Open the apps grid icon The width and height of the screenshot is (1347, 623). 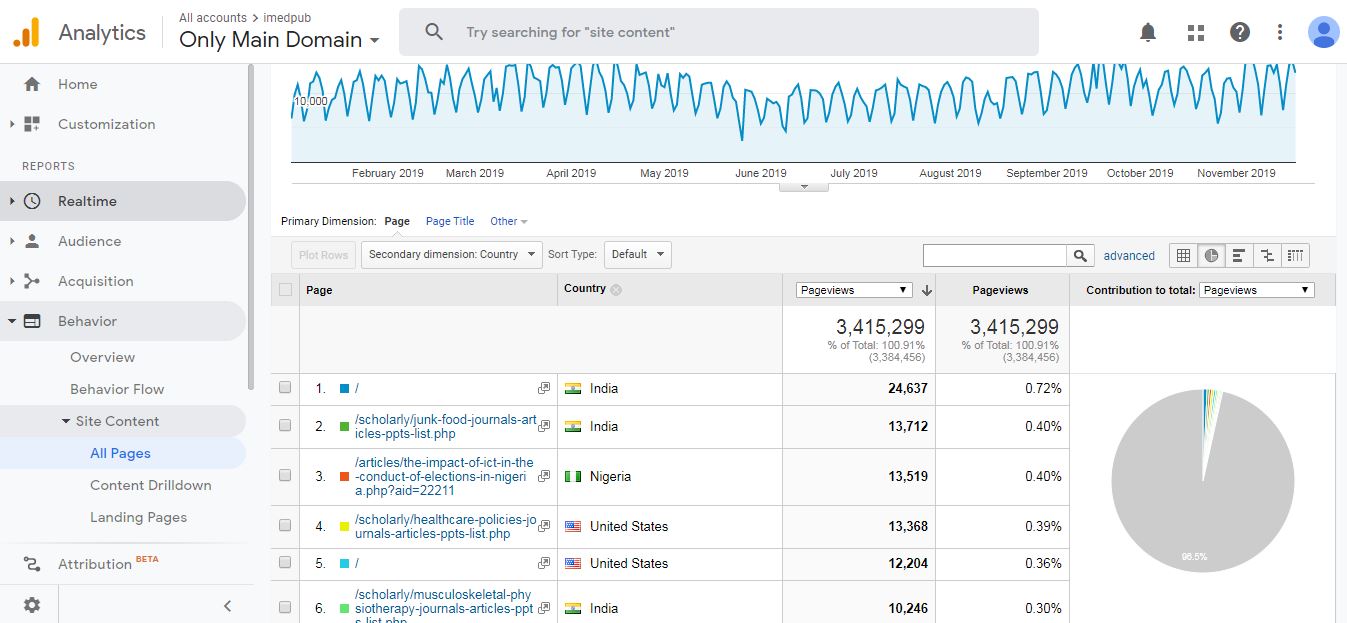click(x=1195, y=32)
